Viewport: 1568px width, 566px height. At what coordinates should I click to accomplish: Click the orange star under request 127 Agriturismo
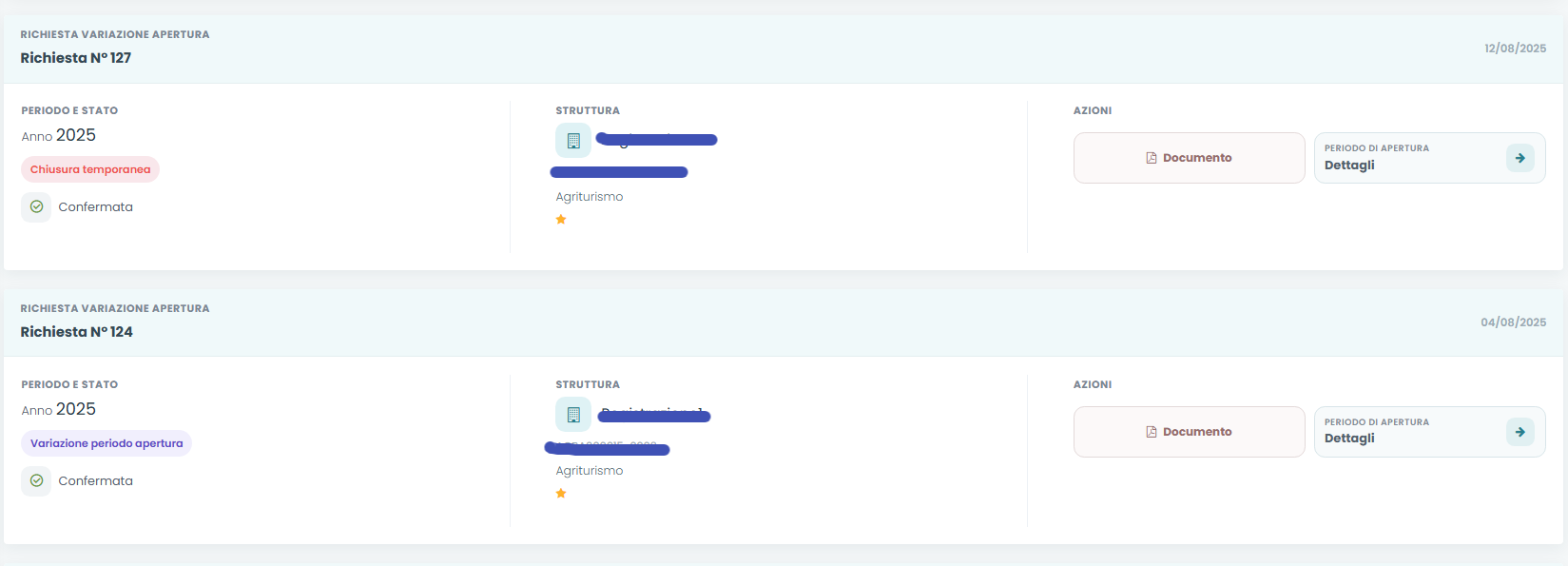[561, 220]
